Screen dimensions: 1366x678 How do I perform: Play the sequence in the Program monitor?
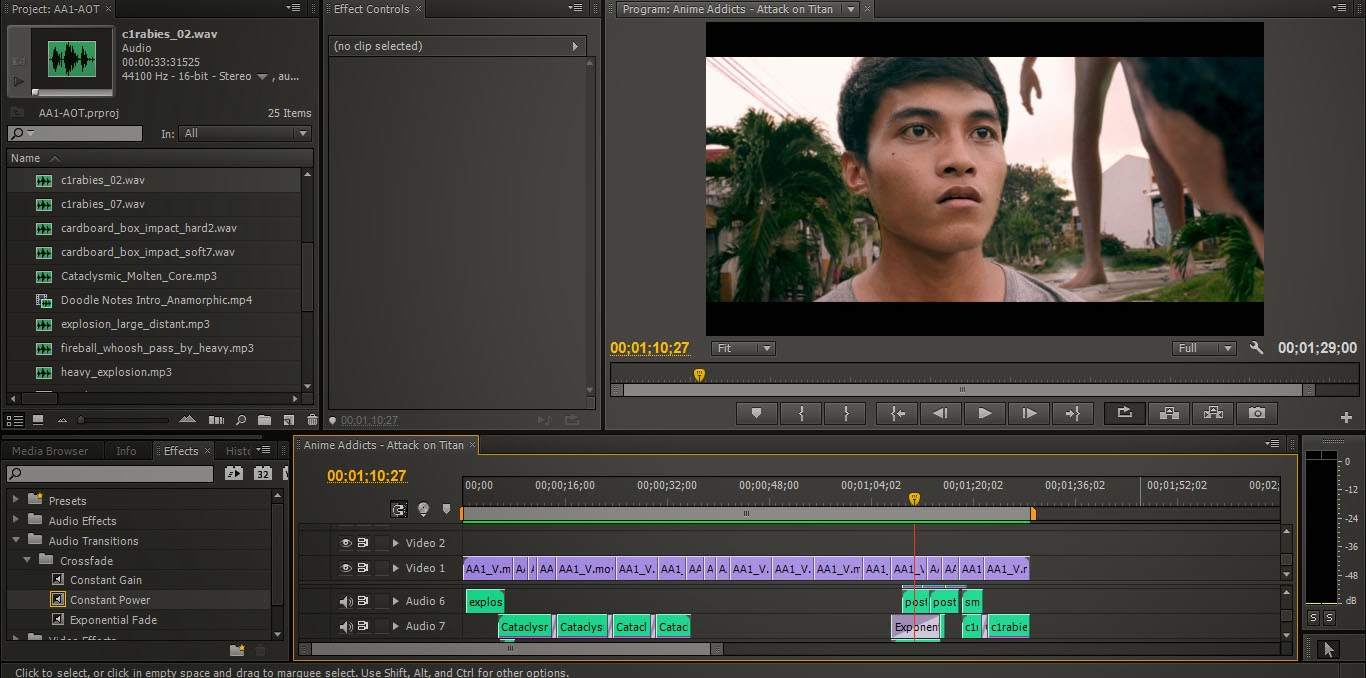coord(985,413)
